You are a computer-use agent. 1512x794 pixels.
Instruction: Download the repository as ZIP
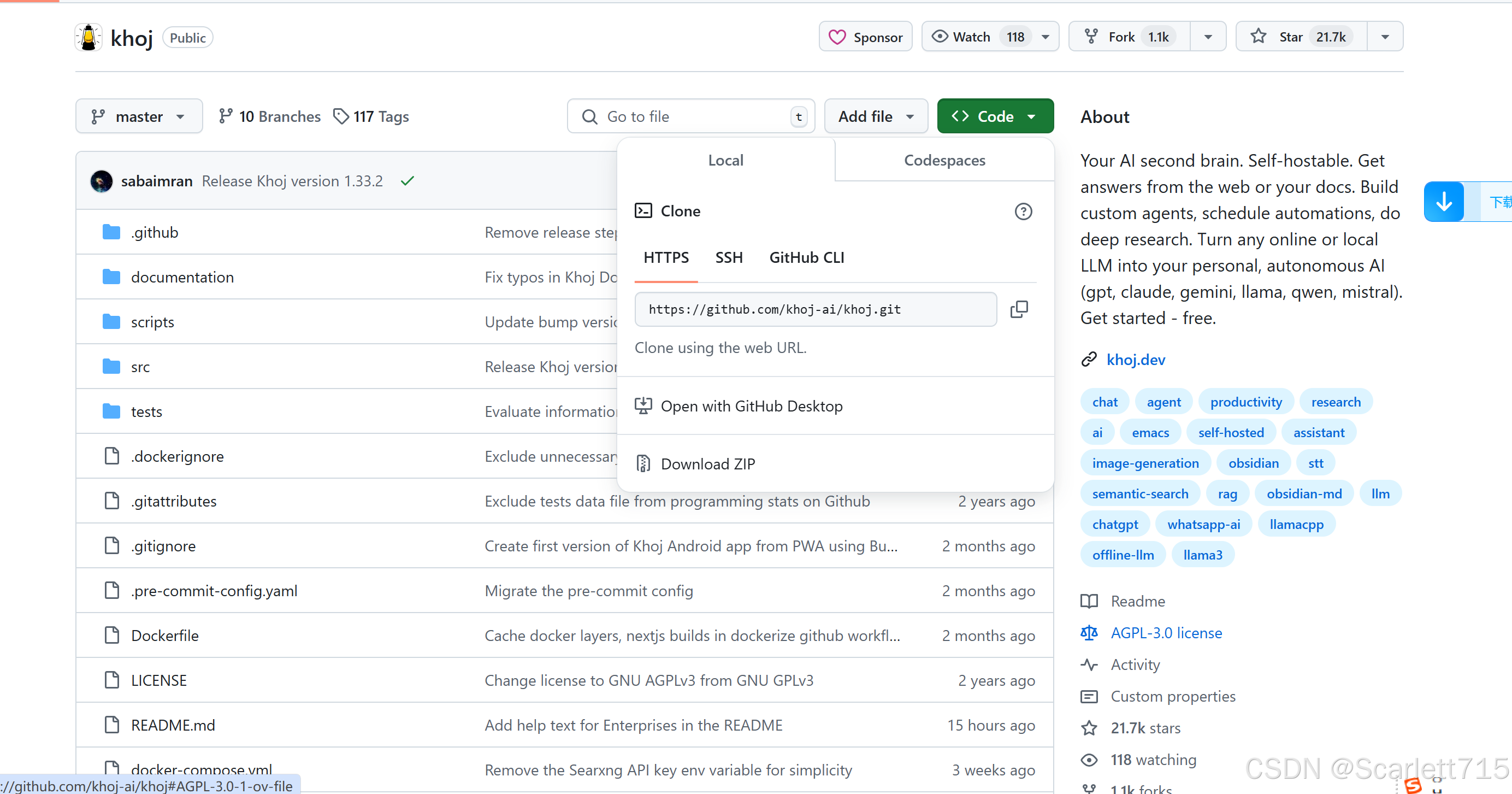click(x=708, y=463)
